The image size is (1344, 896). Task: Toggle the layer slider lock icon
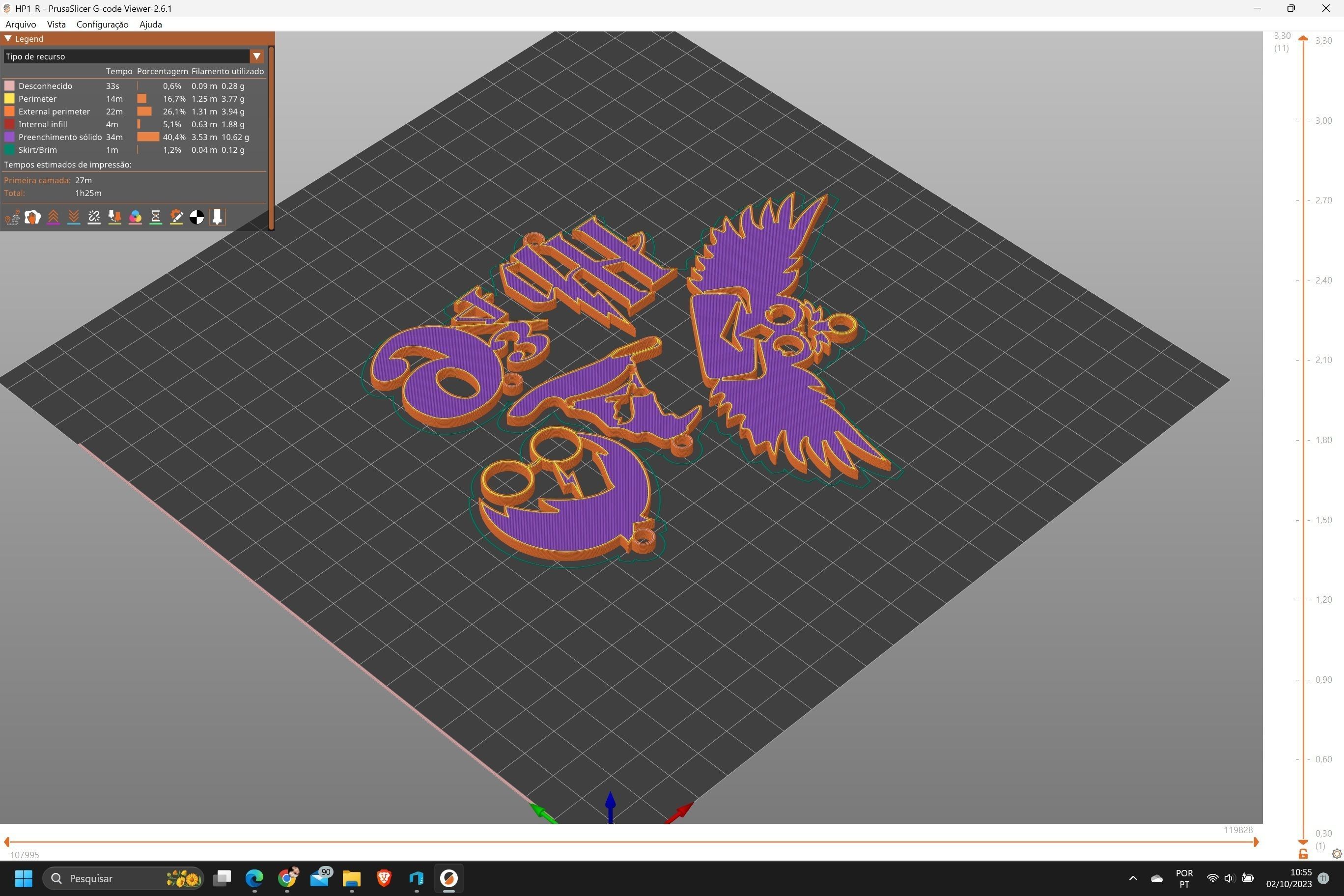(1303, 854)
